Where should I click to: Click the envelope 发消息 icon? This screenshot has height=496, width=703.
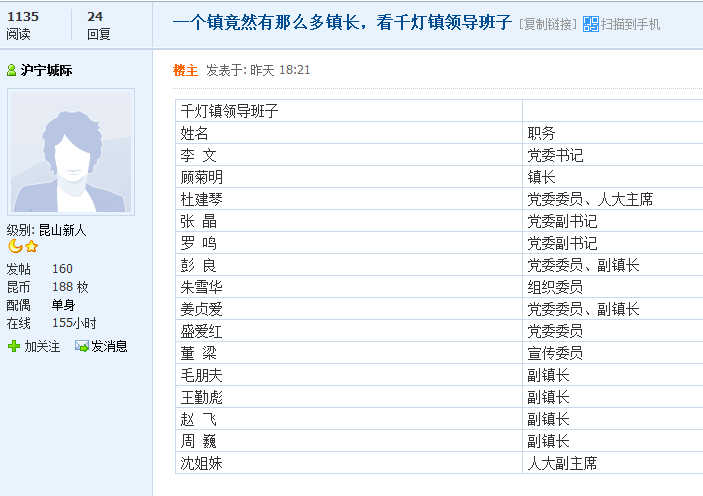point(82,346)
